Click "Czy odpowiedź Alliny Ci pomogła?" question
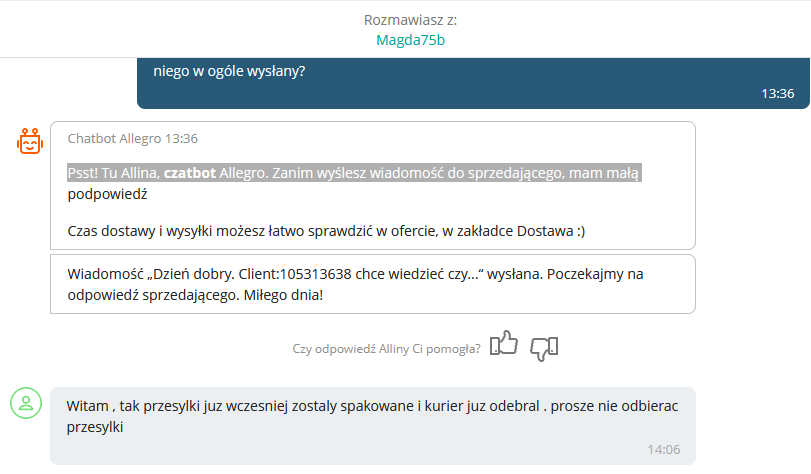Image resolution: width=811 pixels, height=474 pixels. [x=386, y=348]
